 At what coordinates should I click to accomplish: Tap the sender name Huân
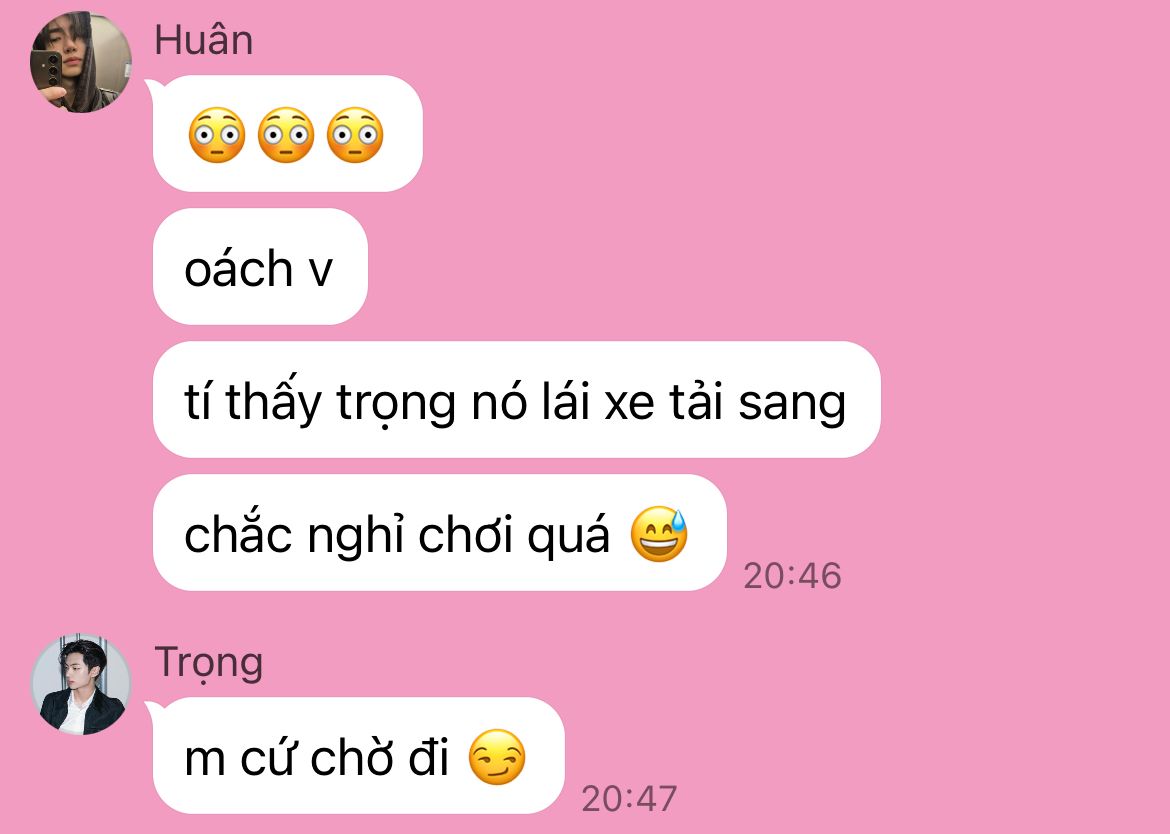point(204,40)
